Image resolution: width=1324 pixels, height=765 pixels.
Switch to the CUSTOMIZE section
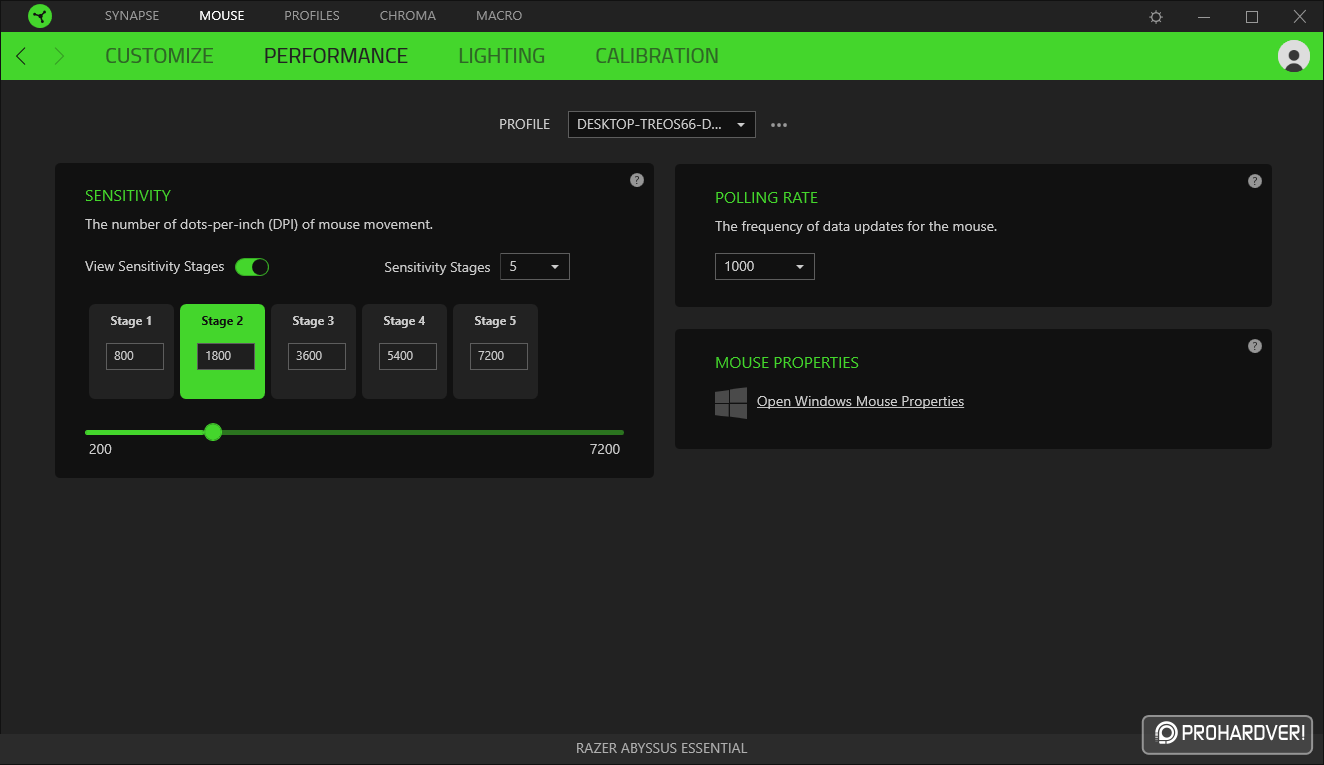coord(159,56)
